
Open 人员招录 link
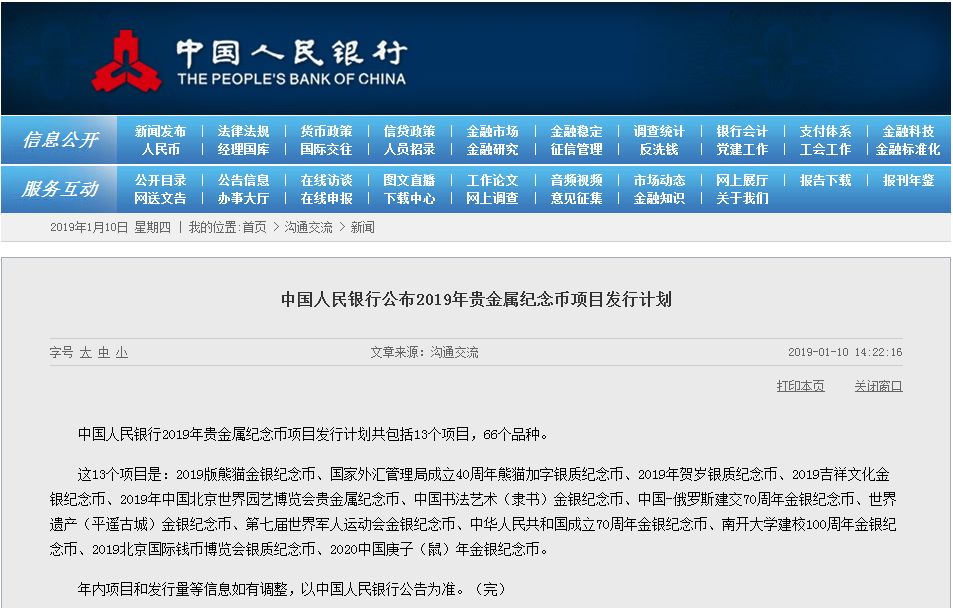pos(410,149)
